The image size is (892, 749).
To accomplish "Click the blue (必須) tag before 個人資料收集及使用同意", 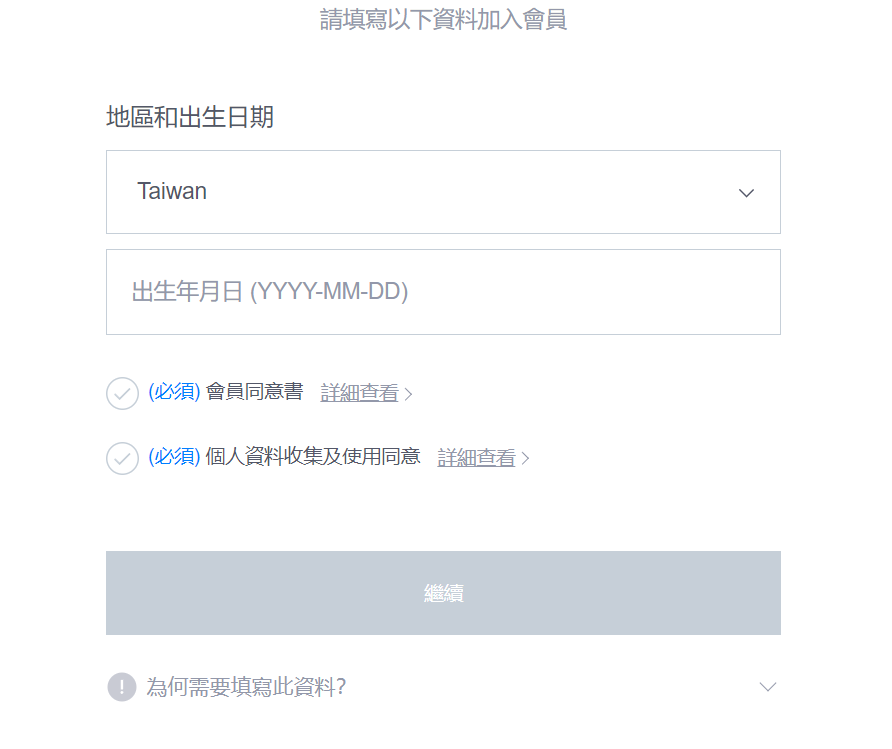I will pyautogui.click(x=174, y=457).
